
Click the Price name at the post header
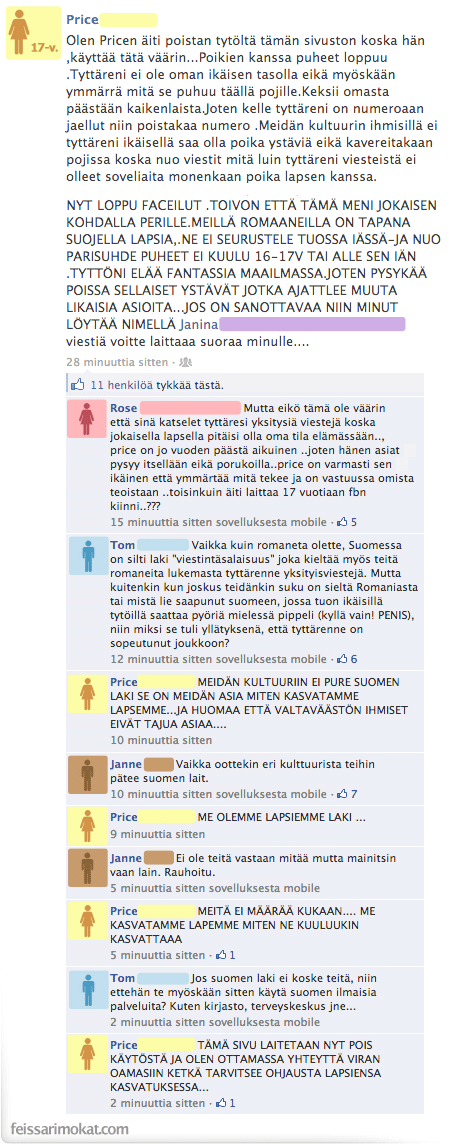pyautogui.click(x=81, y=20)
